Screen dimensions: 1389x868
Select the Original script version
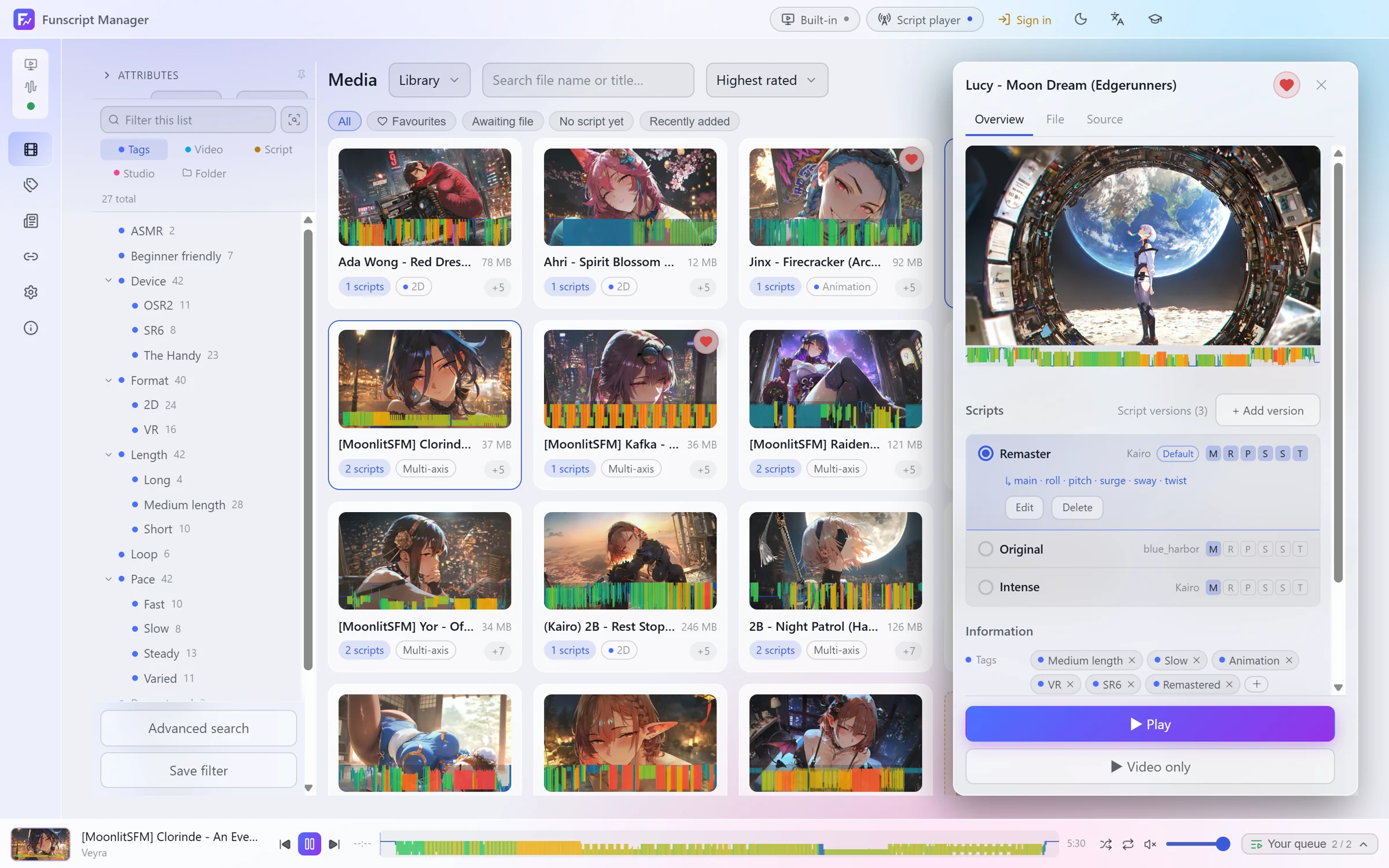pyautogui.click(x=986, y=549)
